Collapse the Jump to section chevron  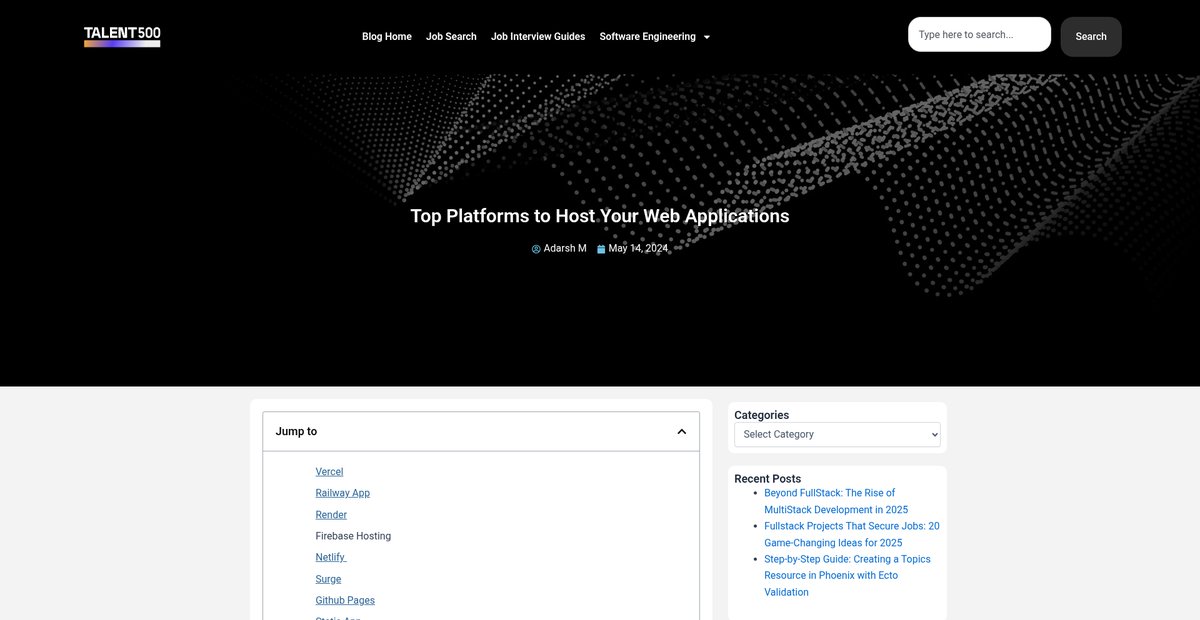pyautogui.click(x=682, y=432)
